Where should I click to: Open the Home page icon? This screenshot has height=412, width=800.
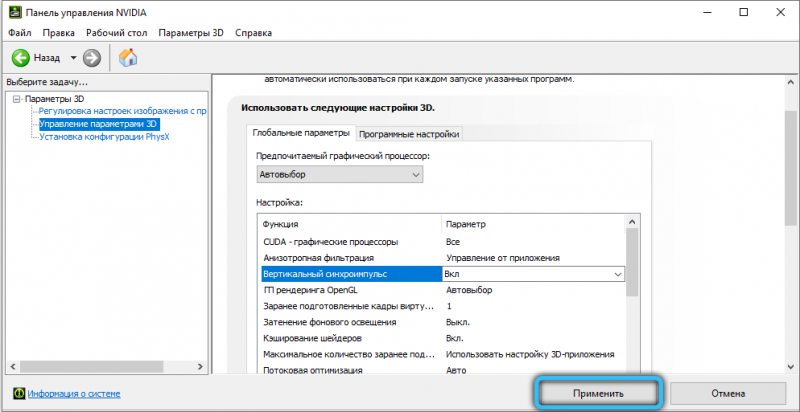coord(128,58)
